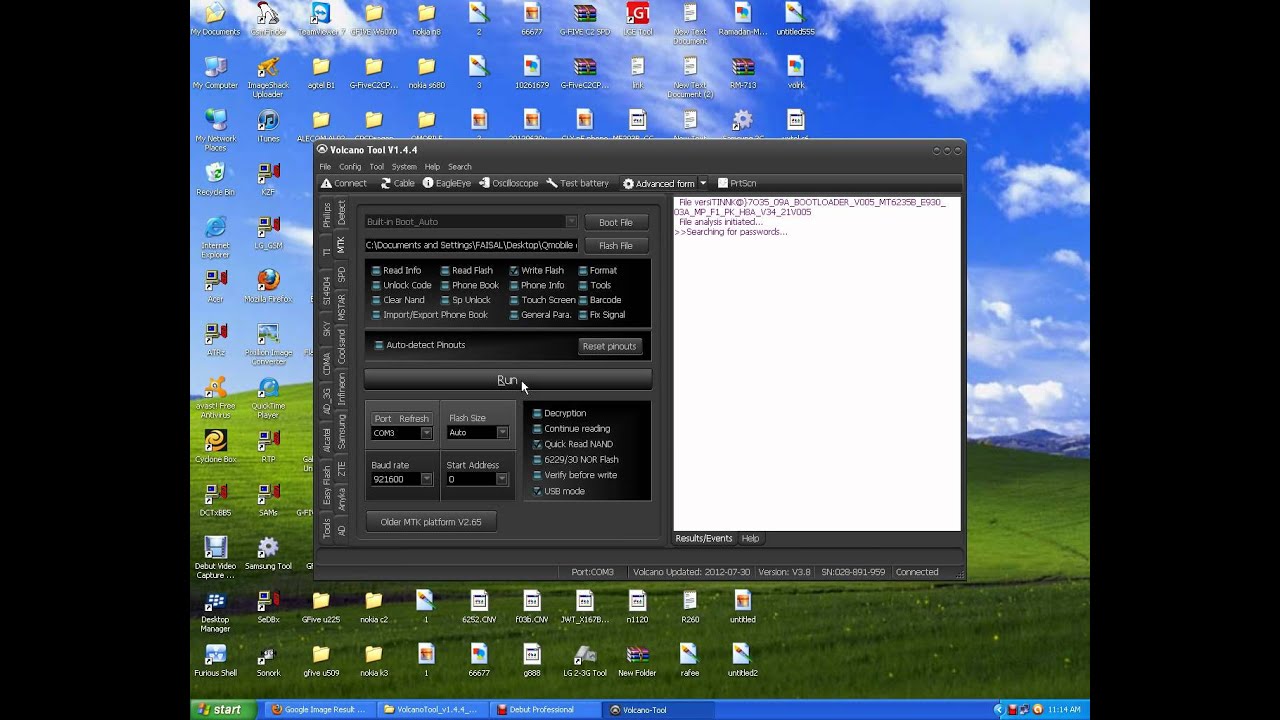Select LG 2-3G Tool desktop icon
Screen dimensions: 1280x720
pos(584,661)
